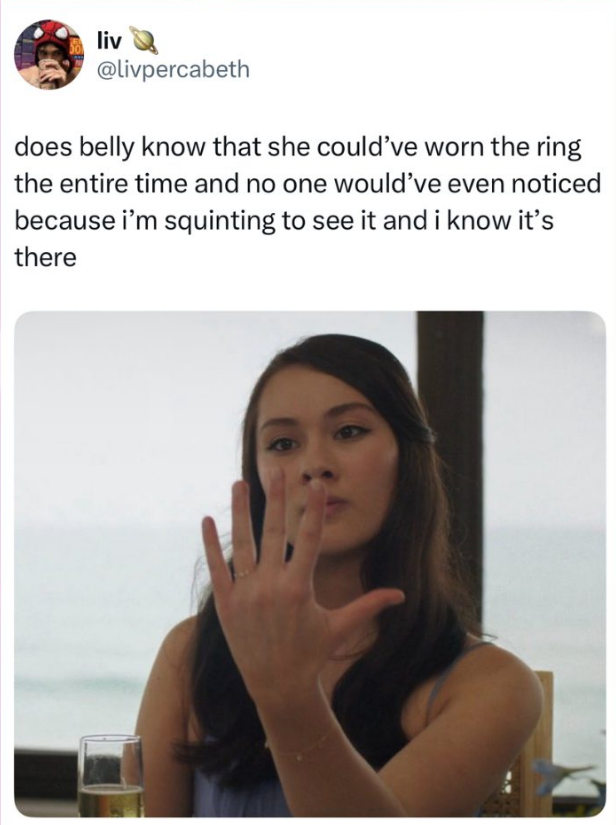
Task: Click the tweet line starting "does belly know"
Action: (298, 148)
